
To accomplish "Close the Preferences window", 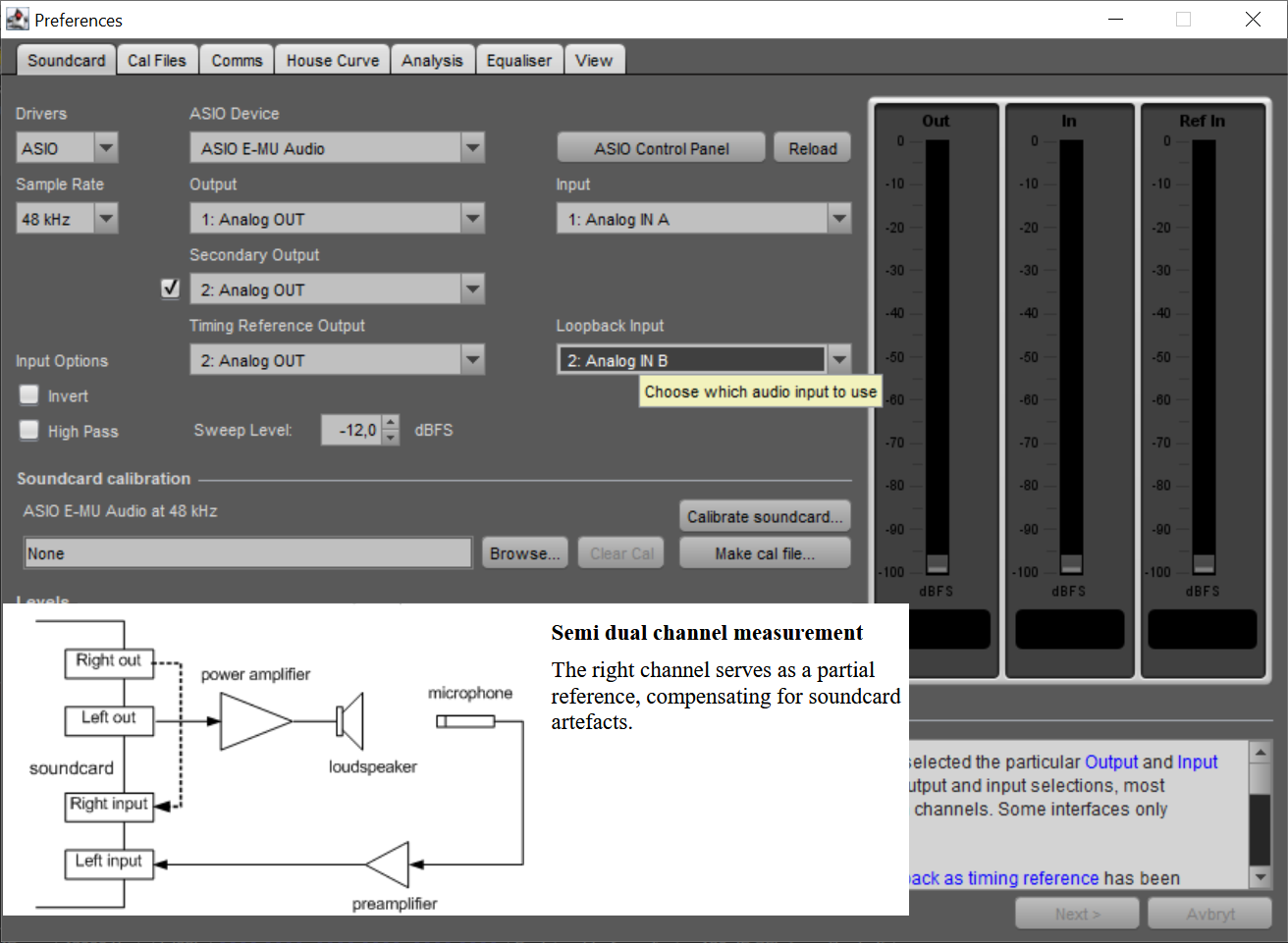I will [x=1253, y=20].
